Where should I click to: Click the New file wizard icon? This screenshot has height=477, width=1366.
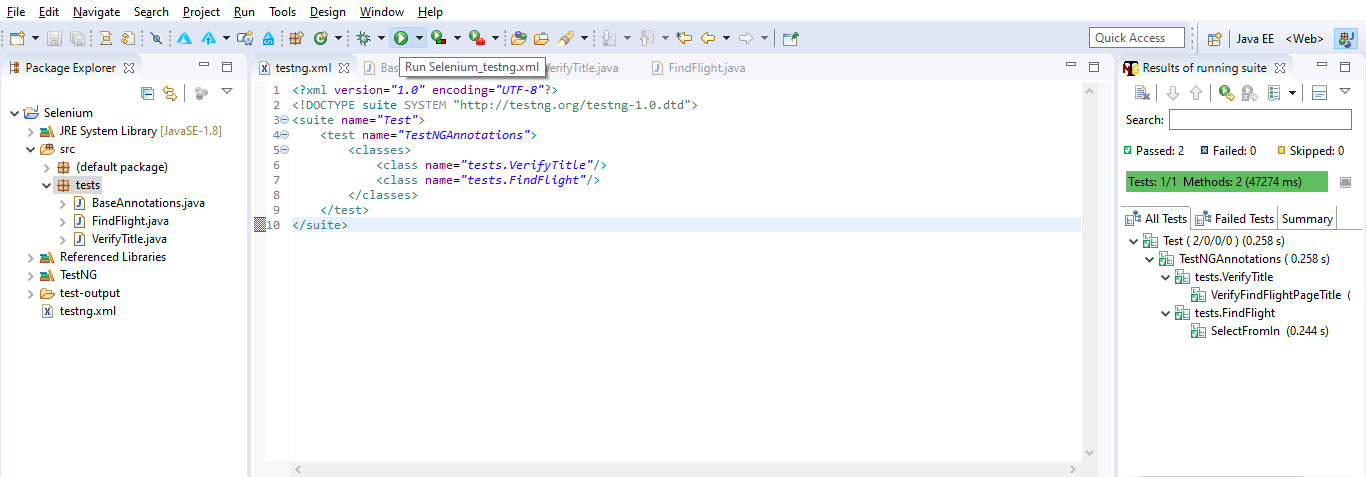17,38
